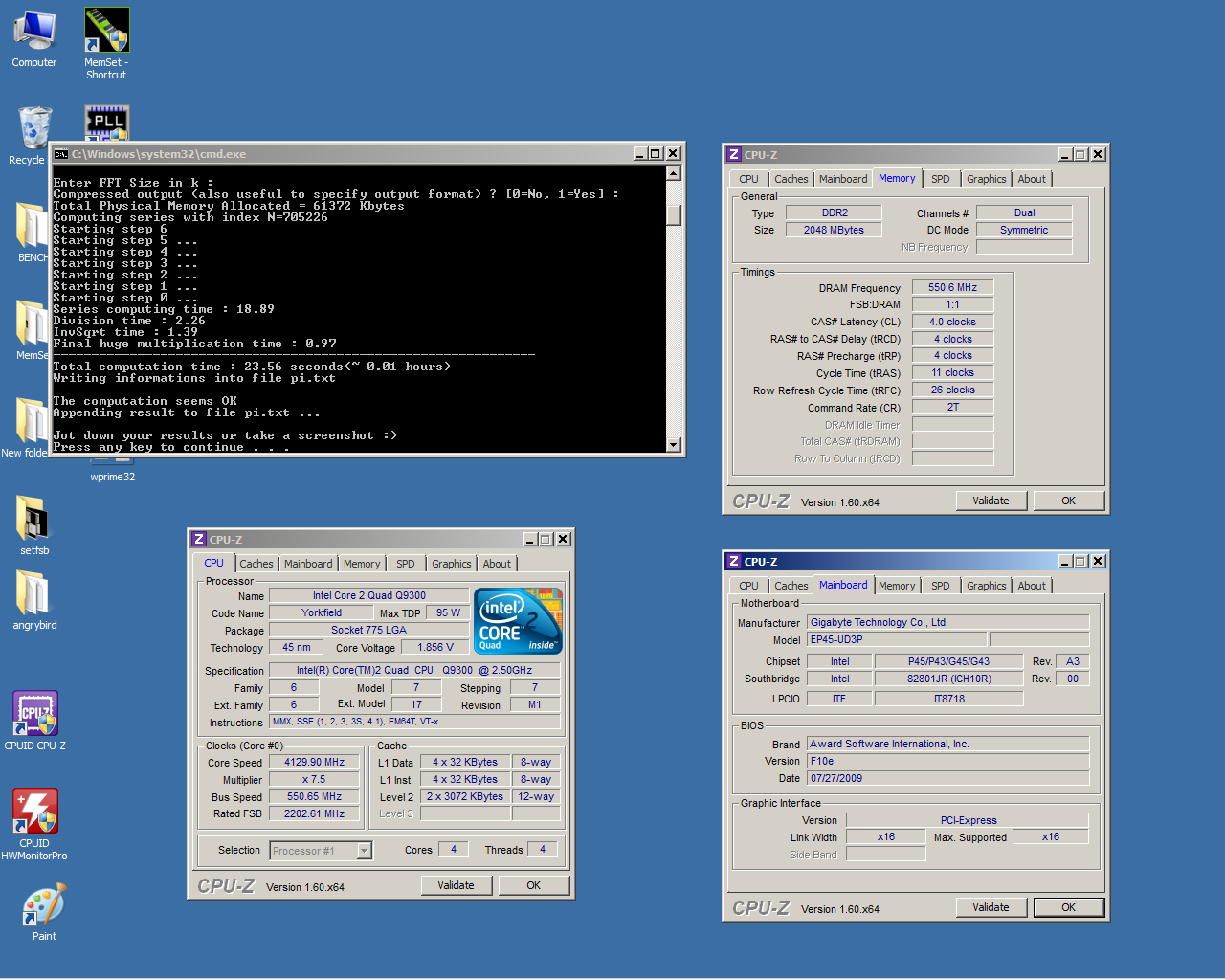Click Command Rate value 2T
Image resolution: width=1225 pixels, height=980 pixels.
point(953,407)
